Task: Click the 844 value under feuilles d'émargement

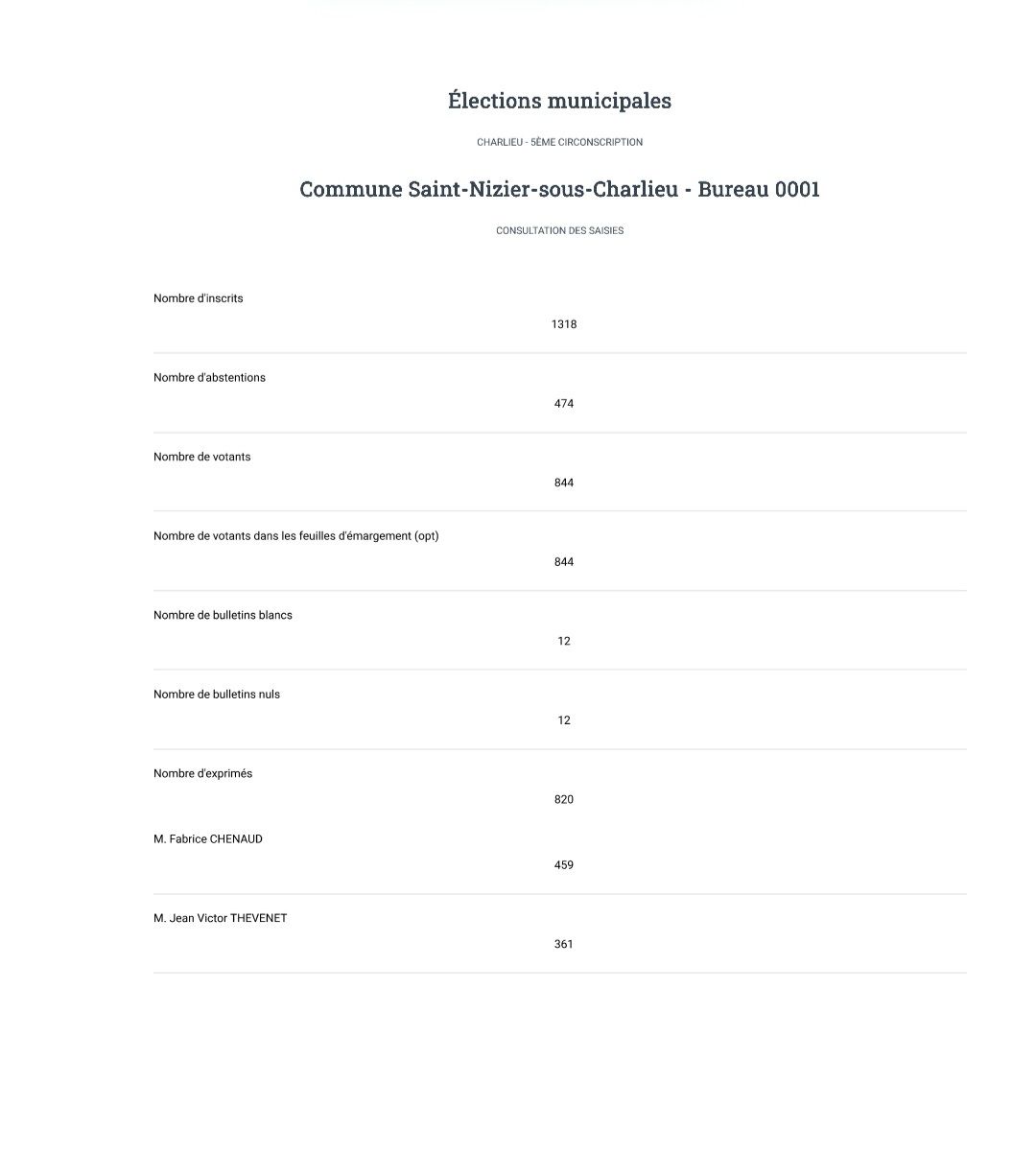Action: tap(564, 562)
